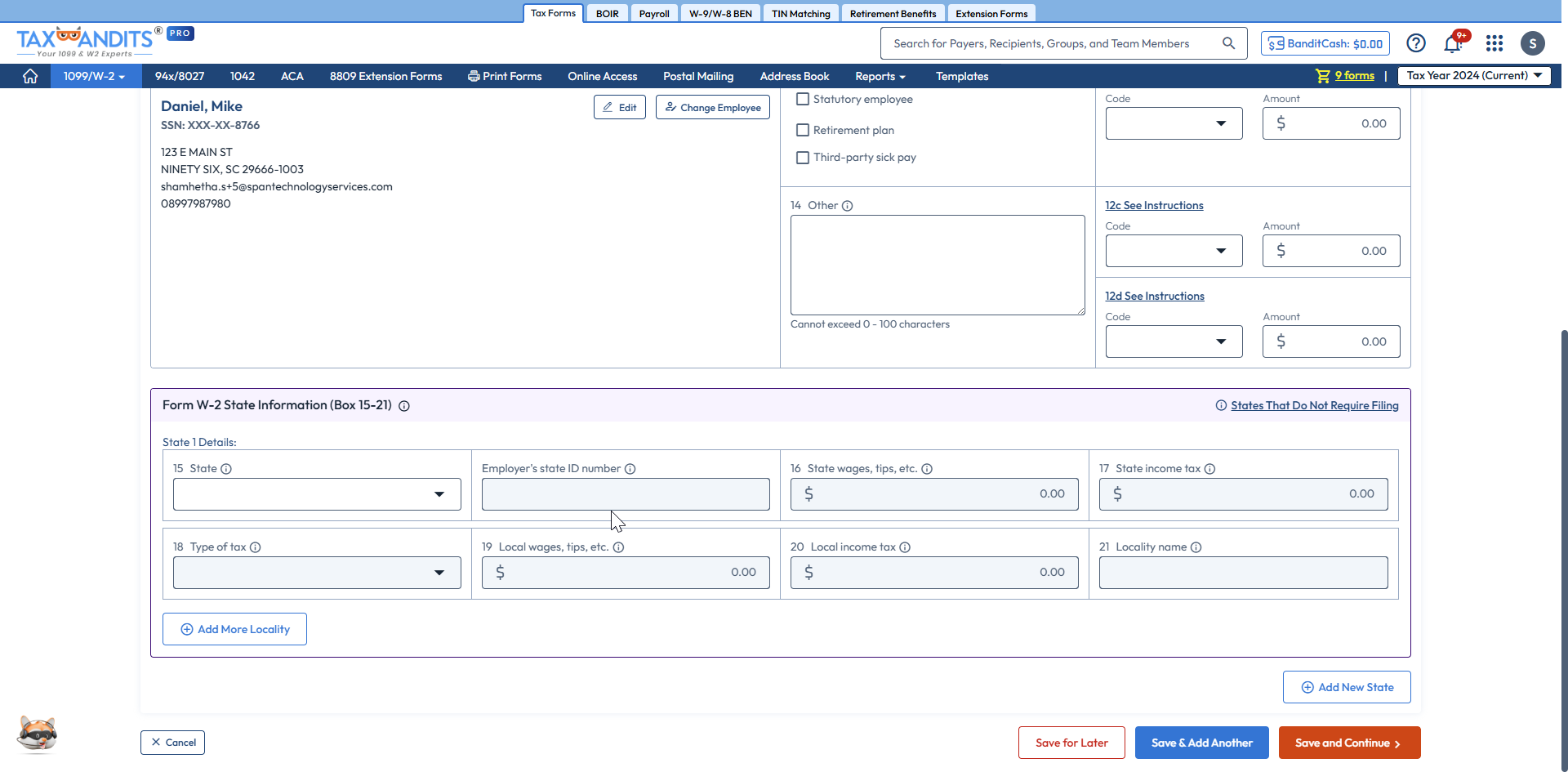
Task: Go to the home icon
Action: (x=30, y=76)
